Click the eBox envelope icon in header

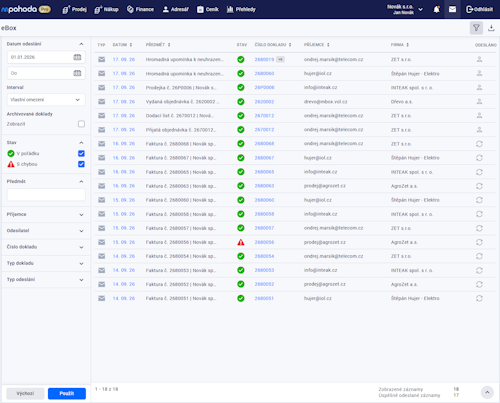452,9
